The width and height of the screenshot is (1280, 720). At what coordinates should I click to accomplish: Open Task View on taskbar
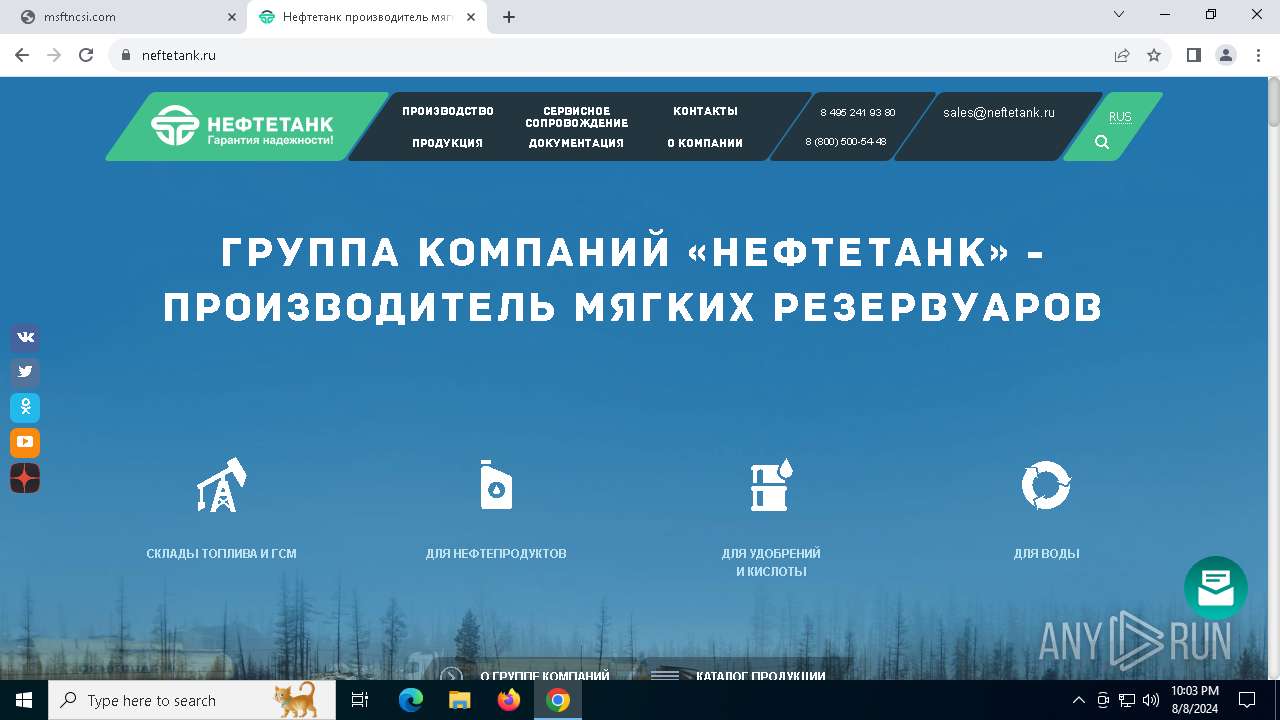click(x=361, y=700)
